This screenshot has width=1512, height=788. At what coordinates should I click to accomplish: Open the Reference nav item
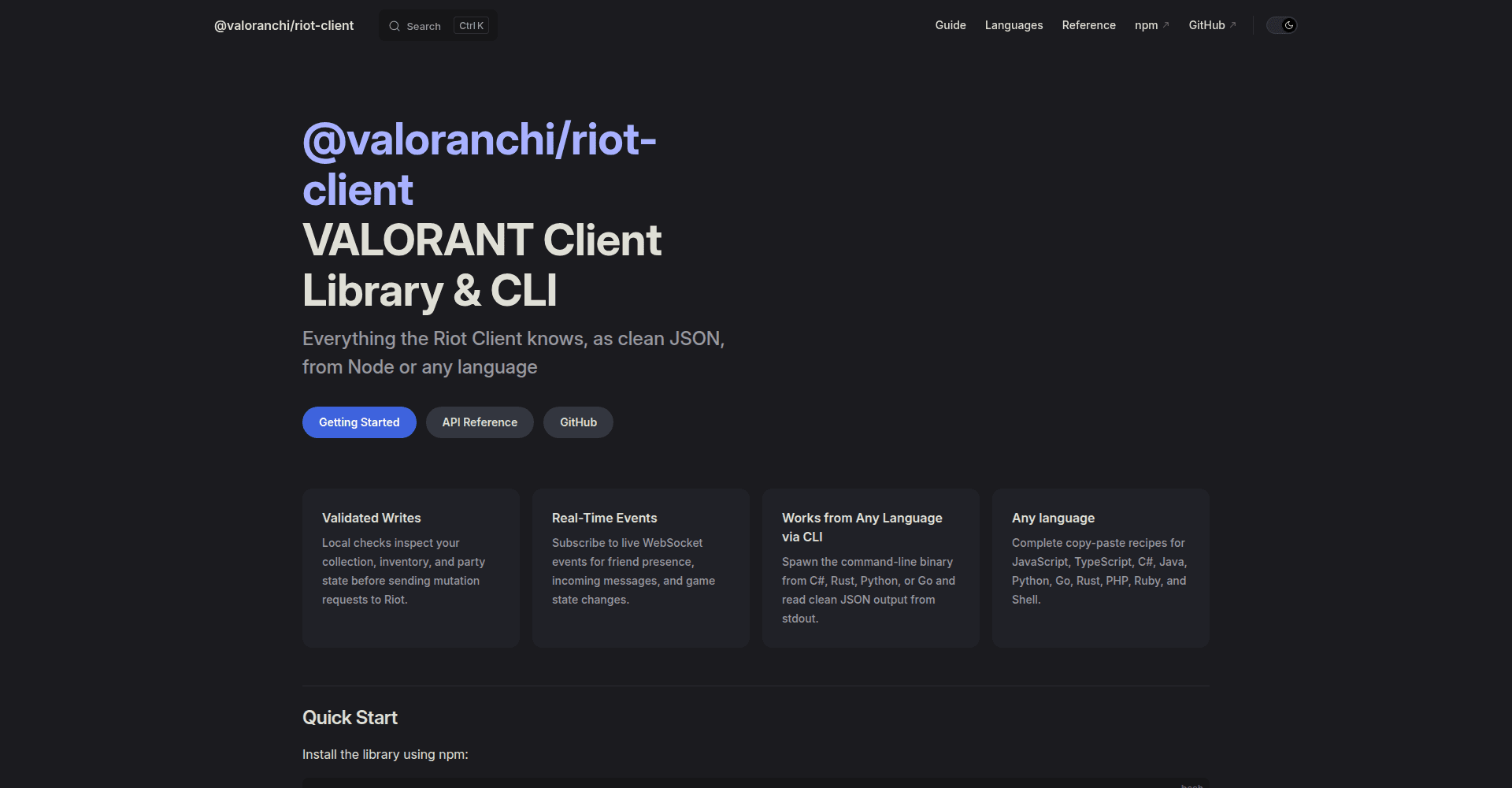(x=1088, y=25)
